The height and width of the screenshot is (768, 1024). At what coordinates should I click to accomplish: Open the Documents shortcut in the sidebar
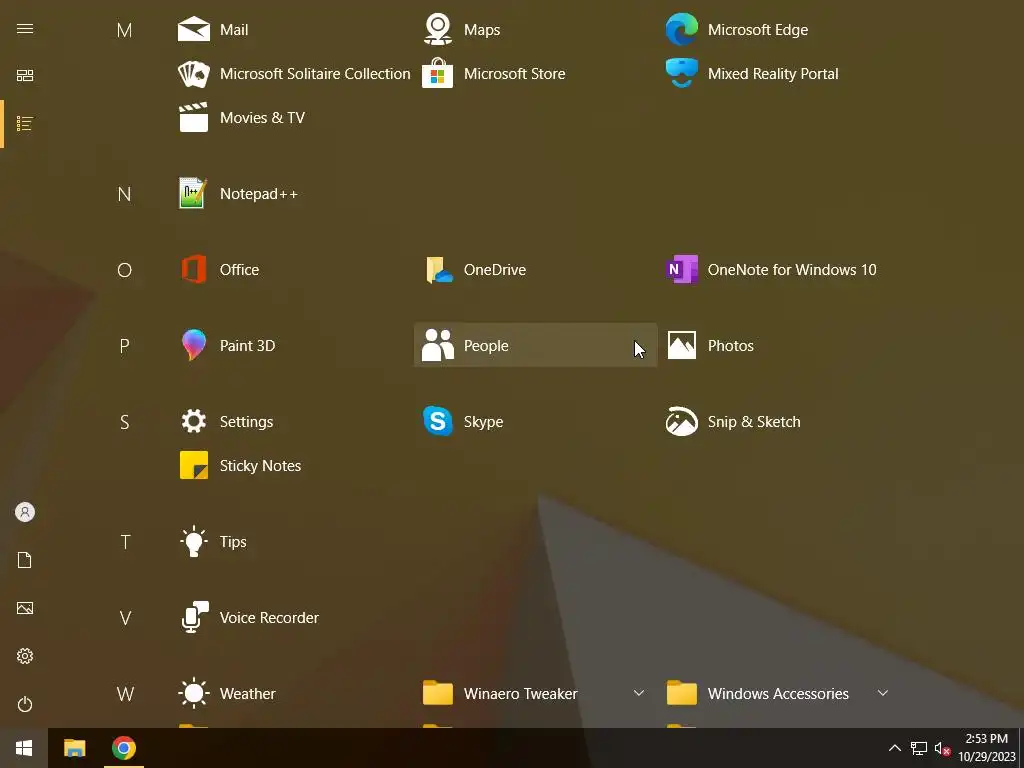pyautogui.click(x=25, y=560)
